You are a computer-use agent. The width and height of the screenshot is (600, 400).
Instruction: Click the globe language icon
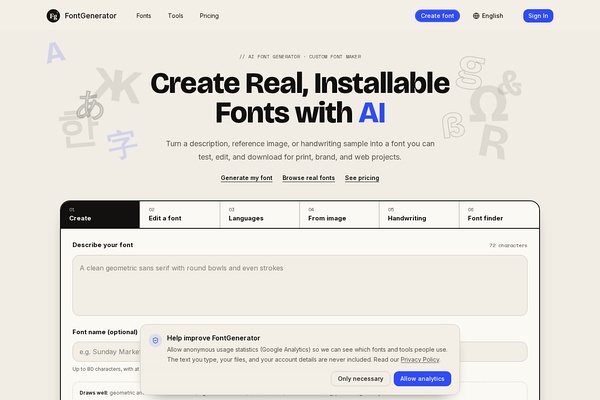[x=476, y=16]
